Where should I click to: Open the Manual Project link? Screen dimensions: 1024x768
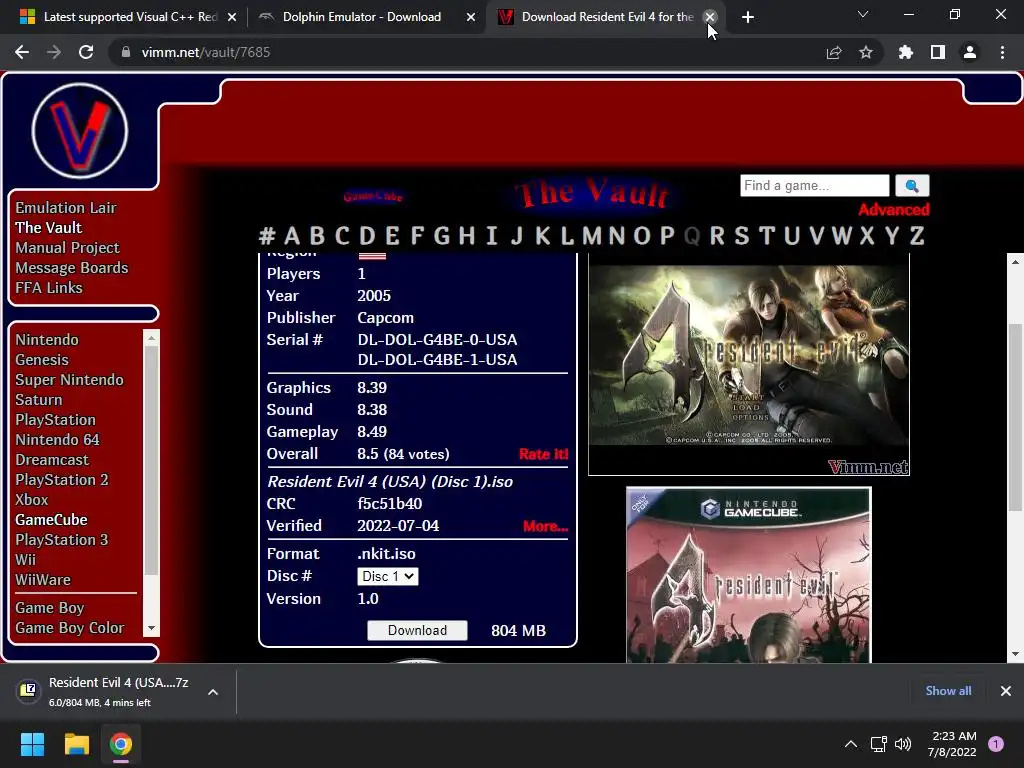point(67,248)
